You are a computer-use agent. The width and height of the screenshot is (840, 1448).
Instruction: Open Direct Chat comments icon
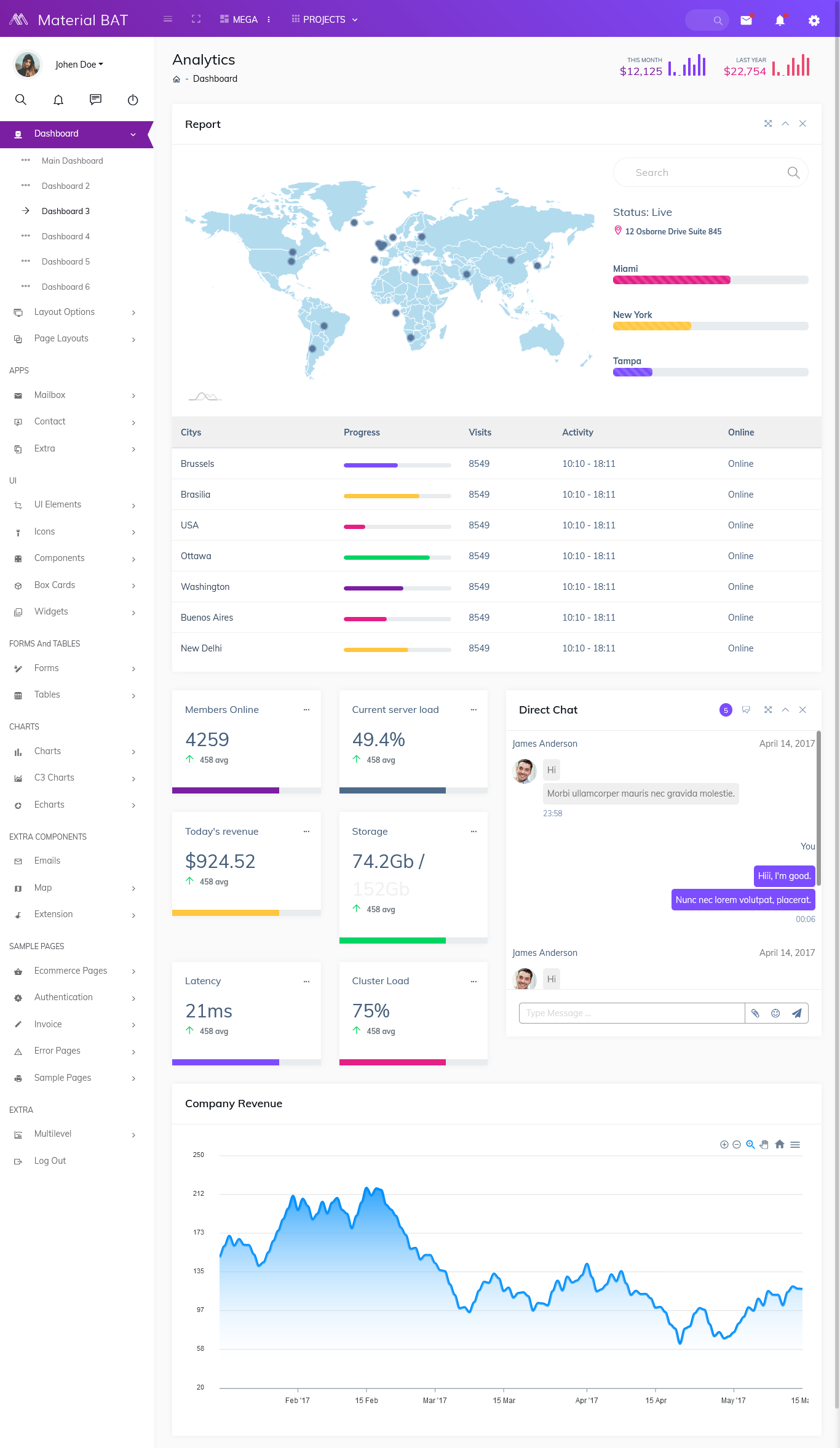point(746,710)
